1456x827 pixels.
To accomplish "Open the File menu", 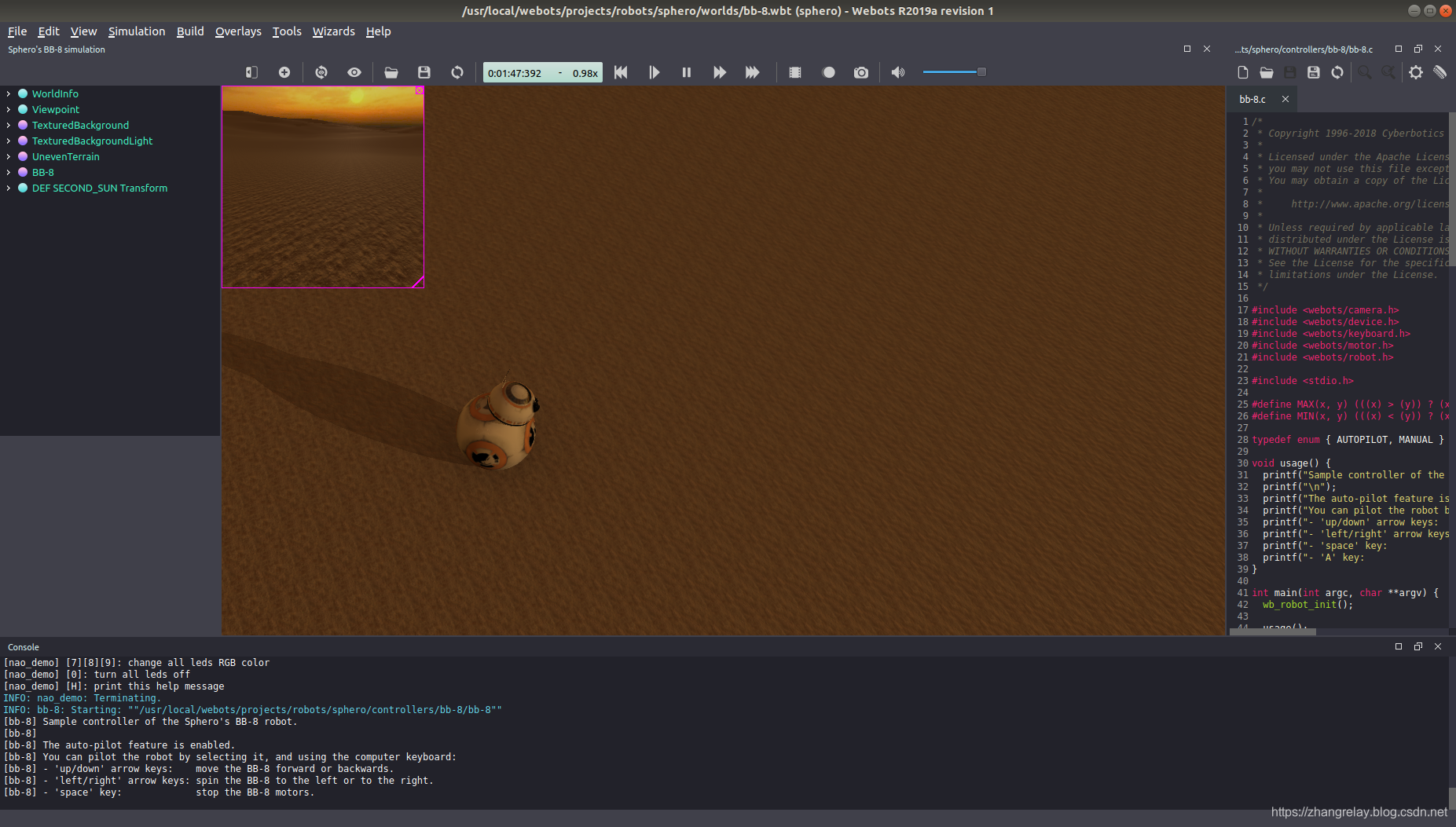I will [17, 31].
